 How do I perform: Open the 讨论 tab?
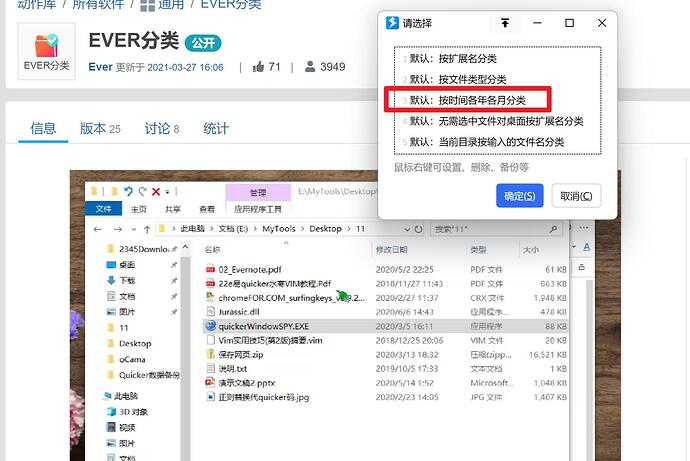pyautogui.click(x=161, y=128)
